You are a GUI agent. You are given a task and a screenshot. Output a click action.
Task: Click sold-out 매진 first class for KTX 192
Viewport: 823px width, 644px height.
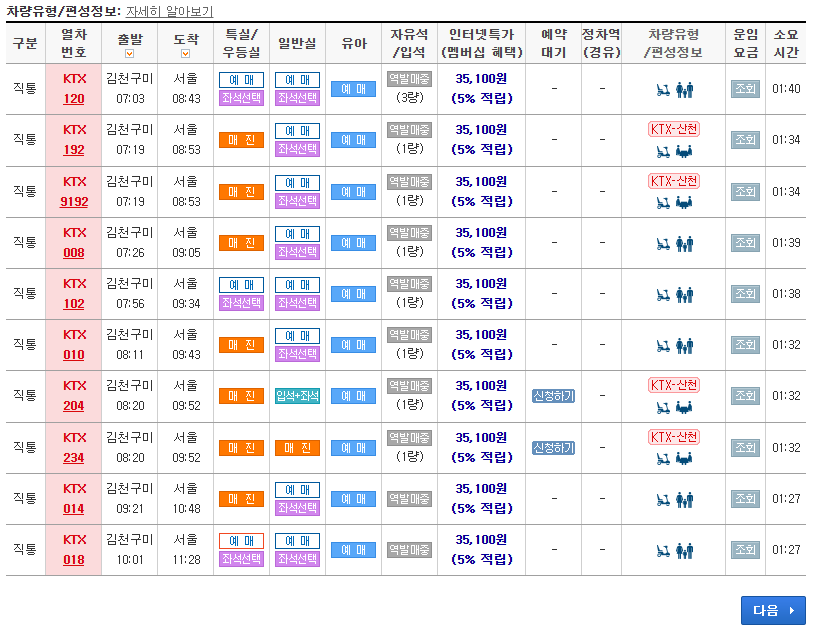click(241, 140)
